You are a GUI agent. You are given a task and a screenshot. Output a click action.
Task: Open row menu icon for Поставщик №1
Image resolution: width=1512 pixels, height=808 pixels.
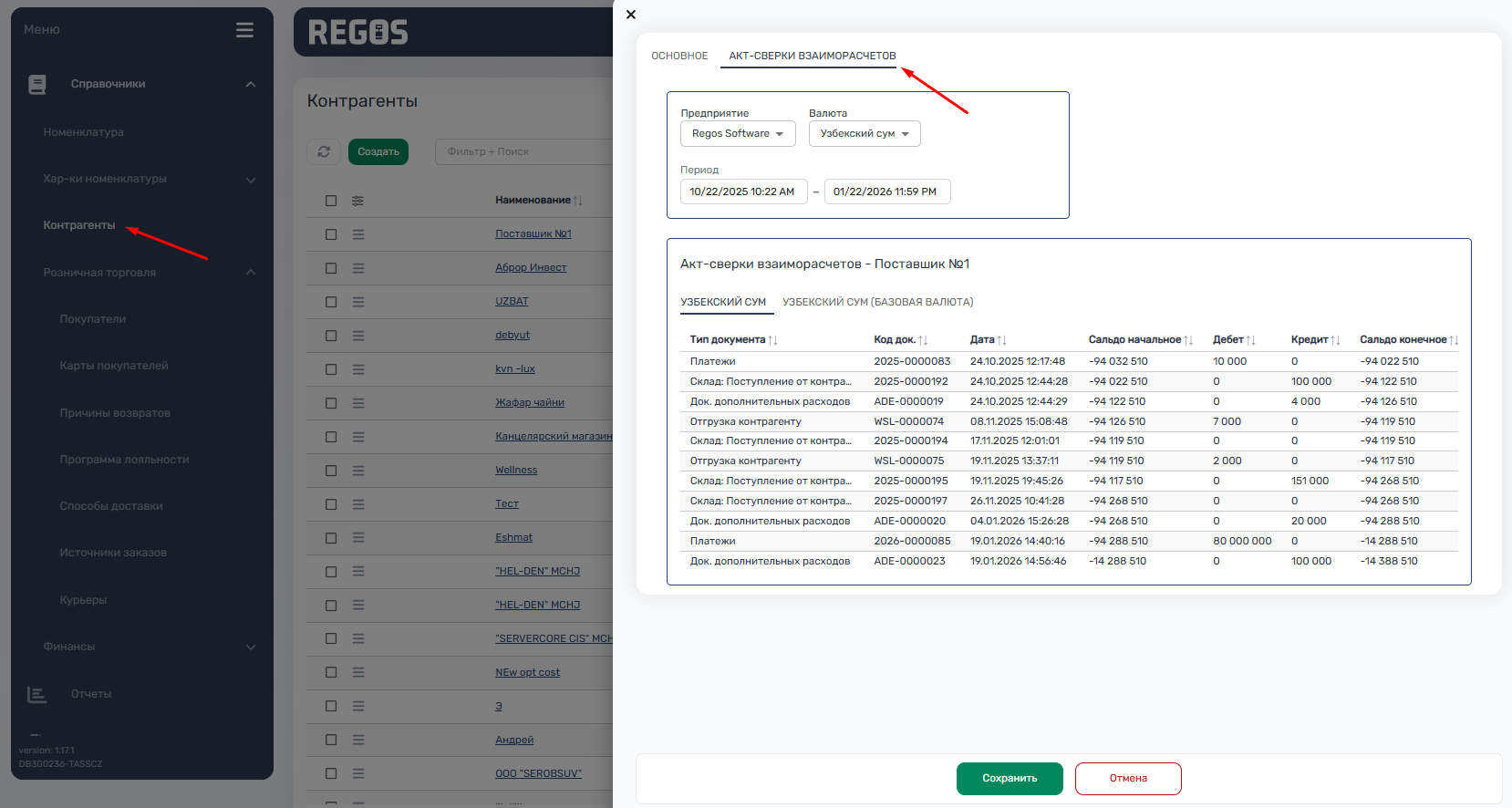click(x=358, y=234)
